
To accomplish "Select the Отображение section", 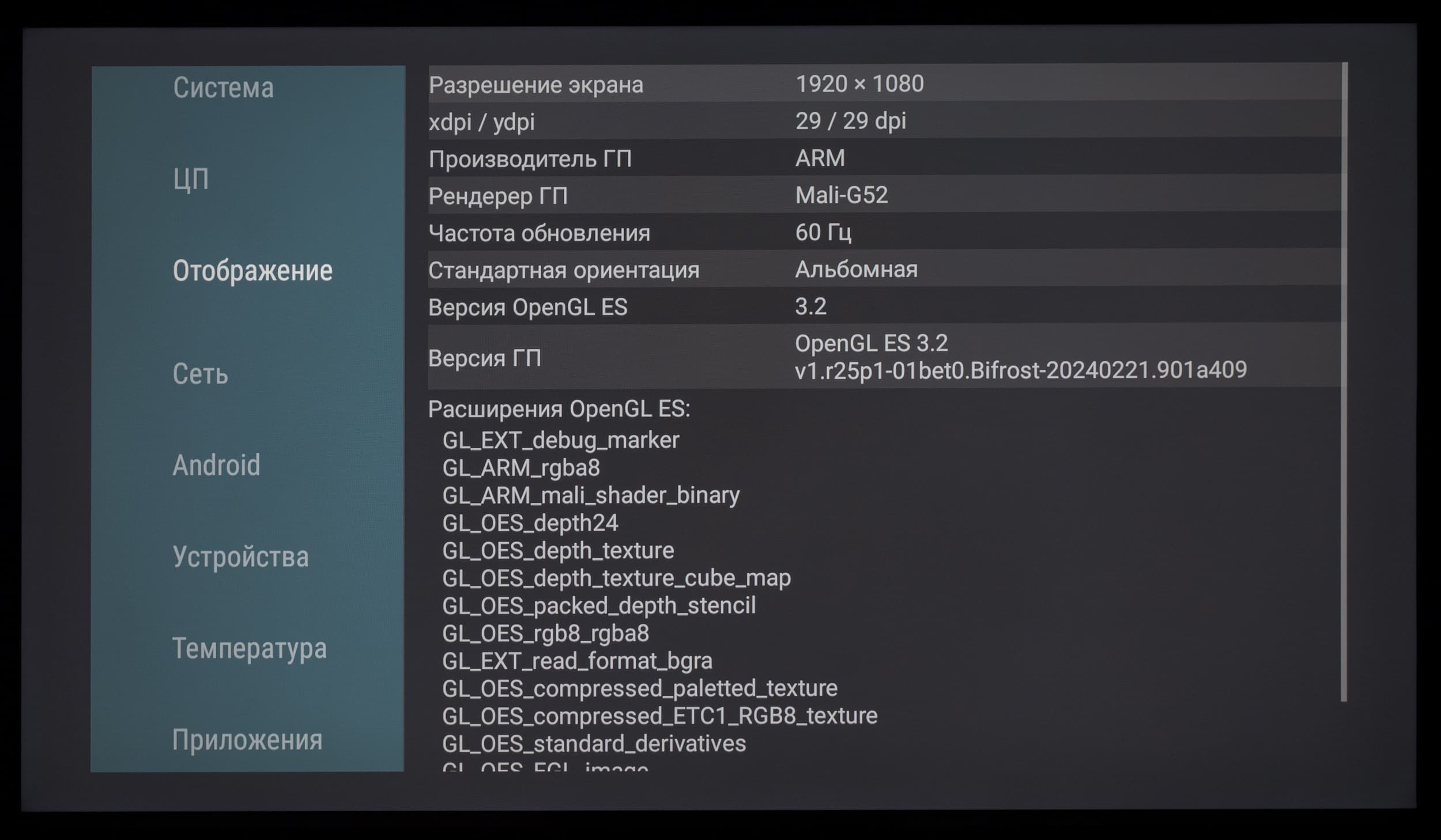I will point(252,271).
